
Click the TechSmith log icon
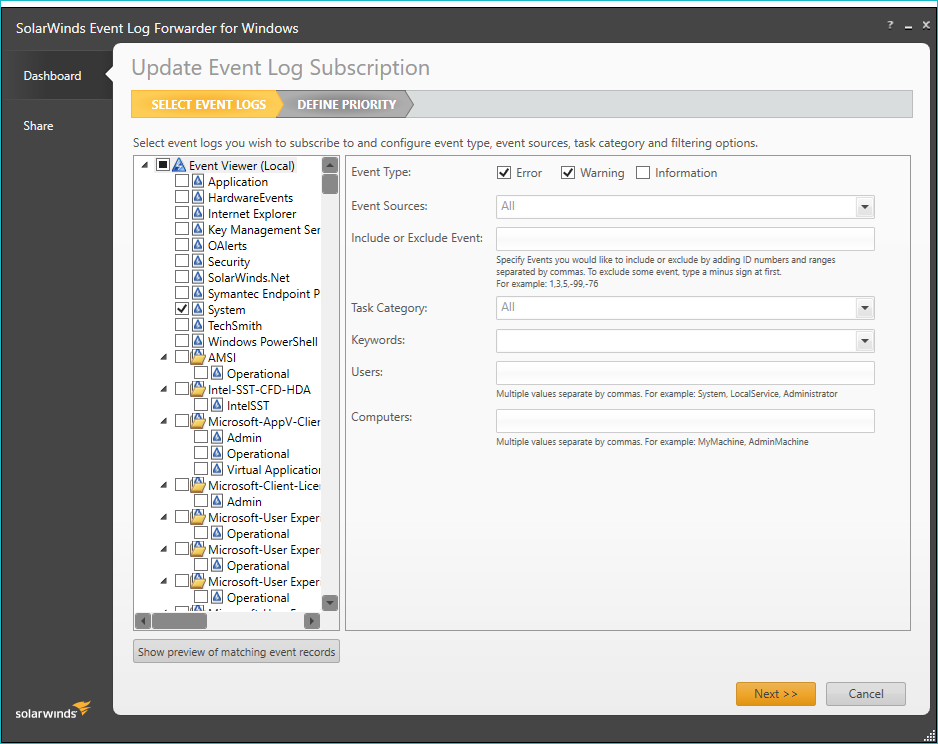(x=198, y=326)
